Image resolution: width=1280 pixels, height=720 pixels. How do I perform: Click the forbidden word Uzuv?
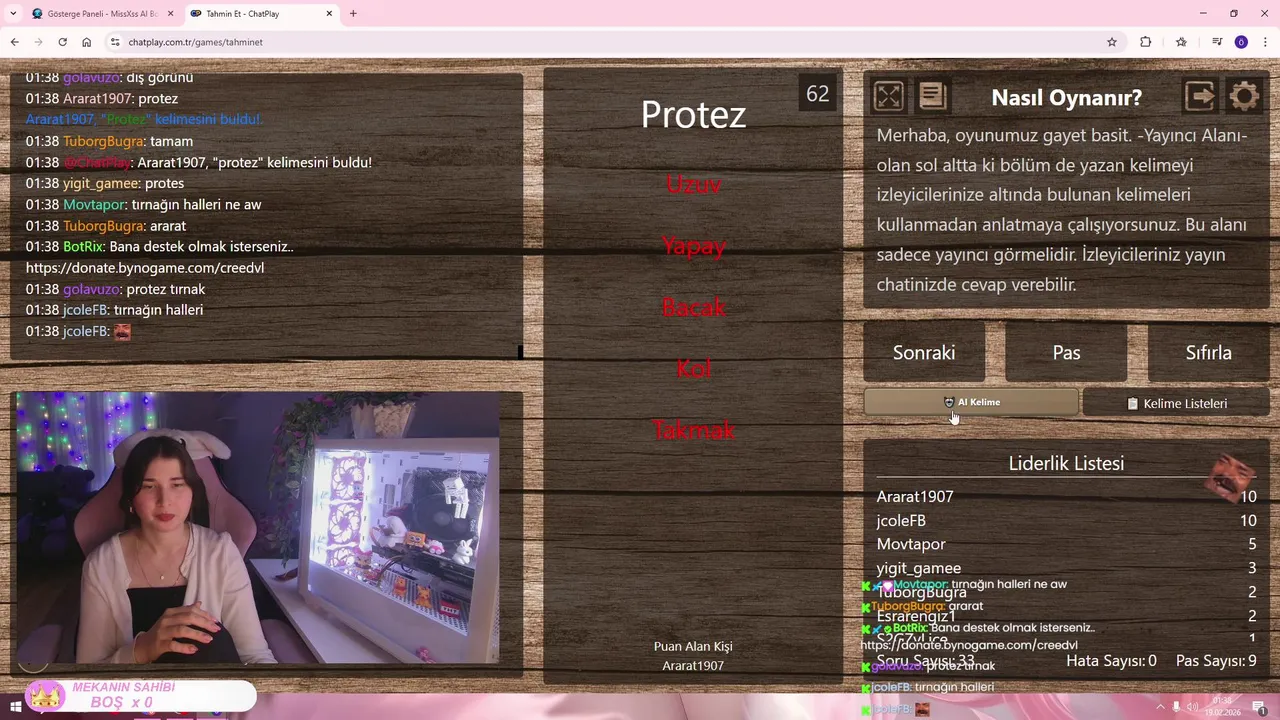[693, 184]
